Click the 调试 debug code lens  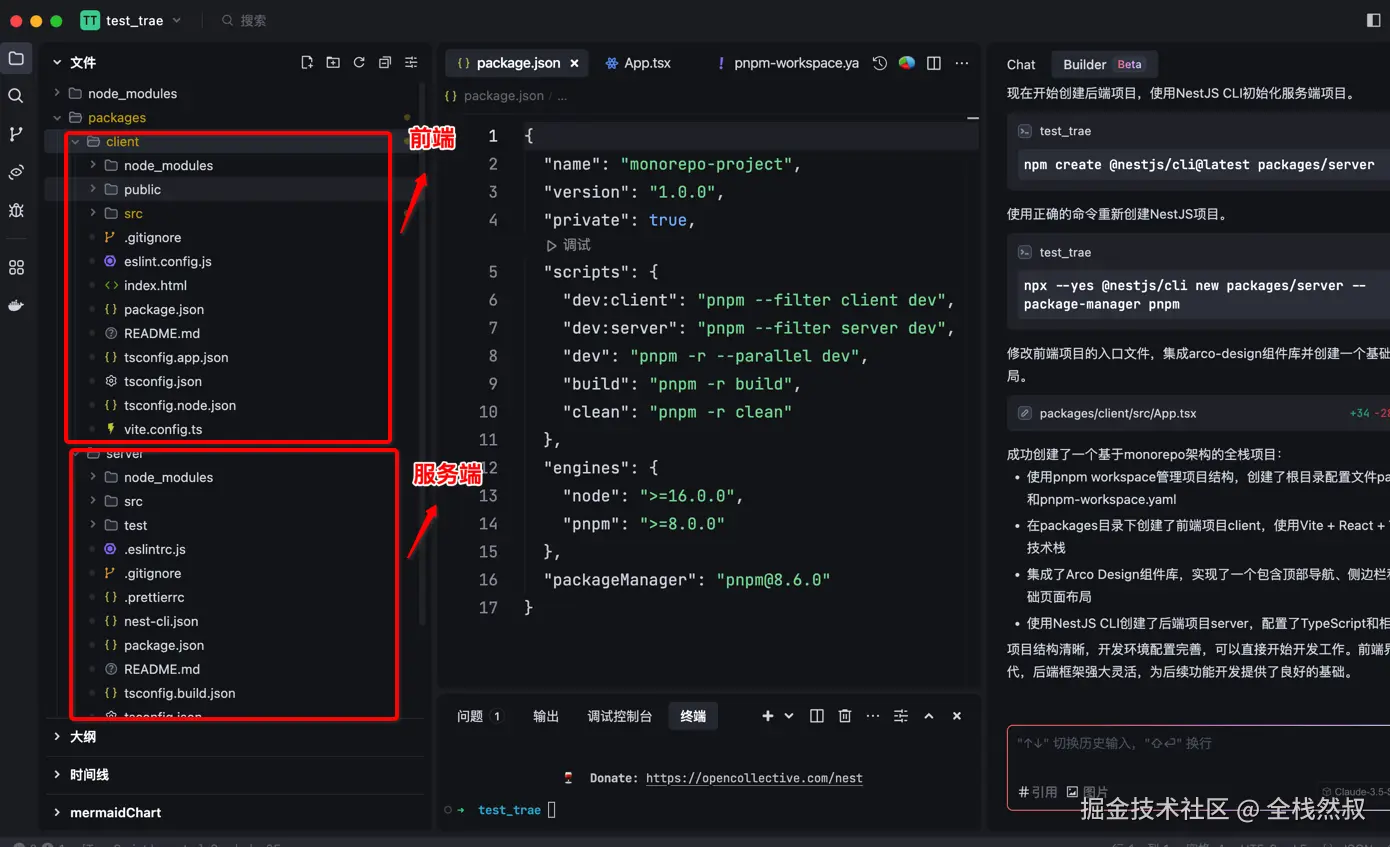tap(569, 245)
